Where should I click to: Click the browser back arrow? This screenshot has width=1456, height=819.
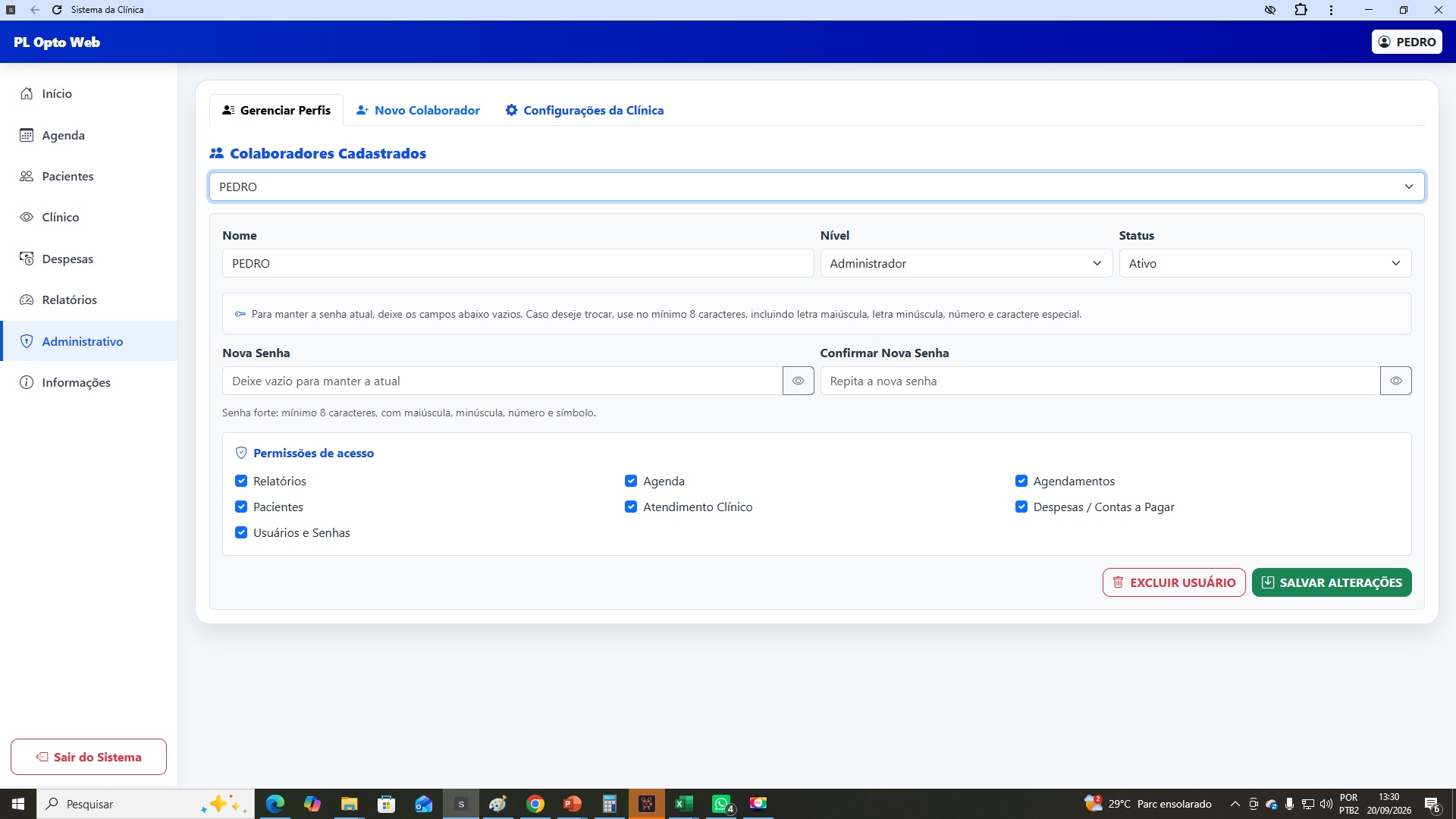[35, 10]
